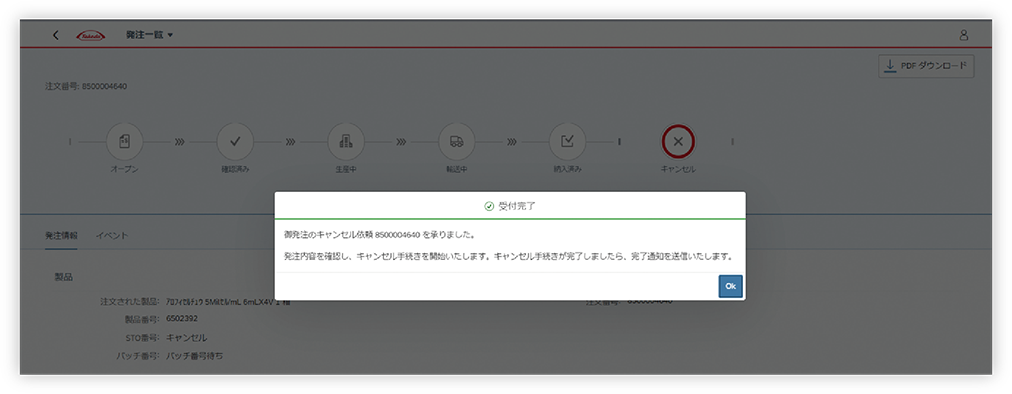
Task: Click the 発注内容を確認し message line
Action: coord(509,256)
